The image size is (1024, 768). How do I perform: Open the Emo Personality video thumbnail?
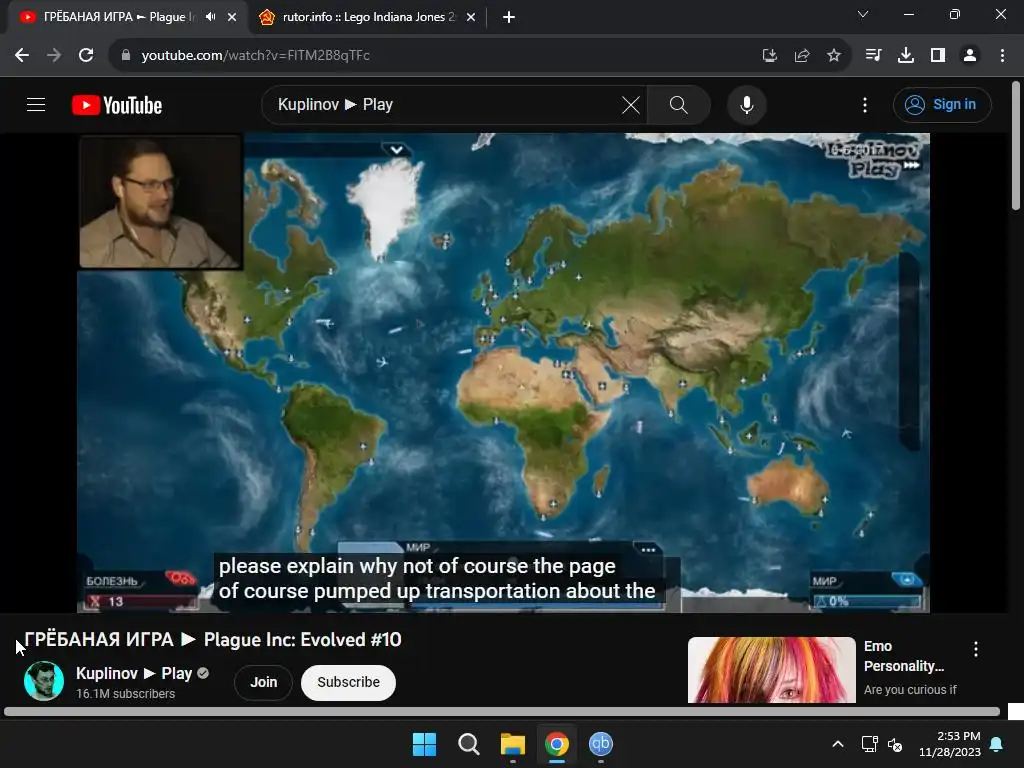[771, 670]
